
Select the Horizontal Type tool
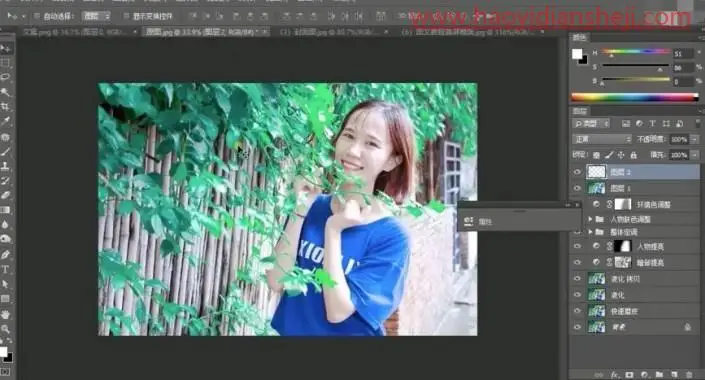[5, 269]
